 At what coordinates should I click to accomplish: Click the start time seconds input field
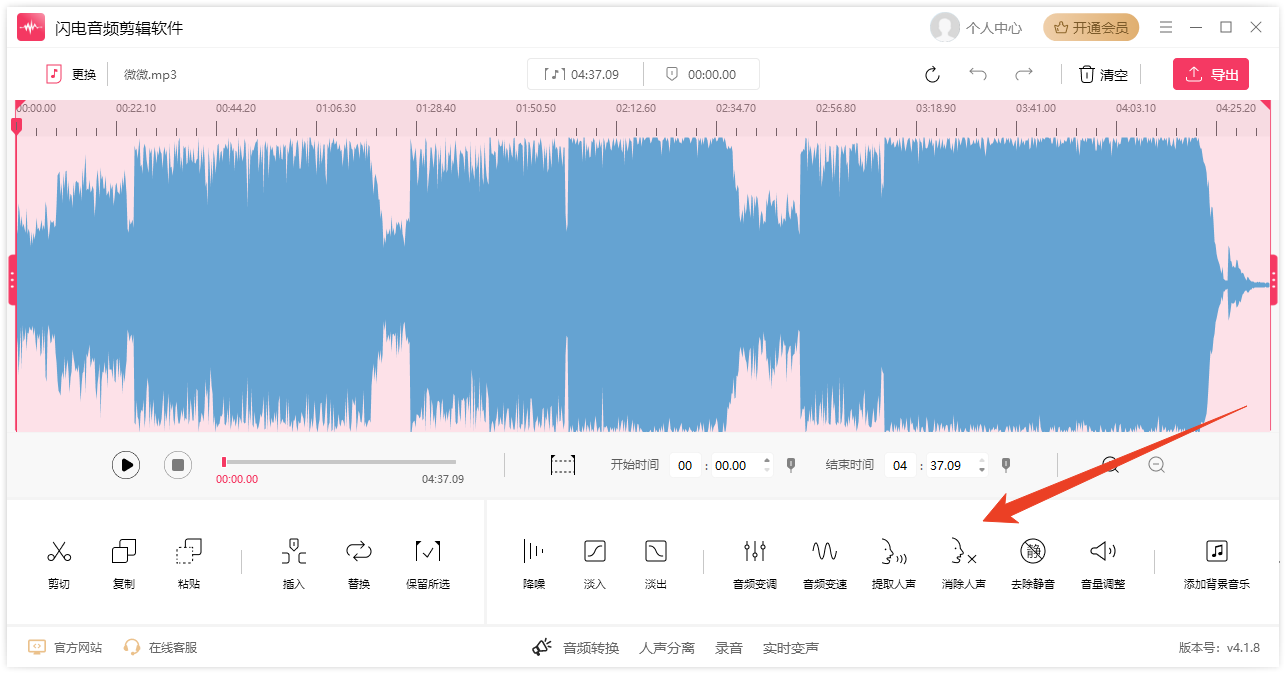tap(731, 466)
